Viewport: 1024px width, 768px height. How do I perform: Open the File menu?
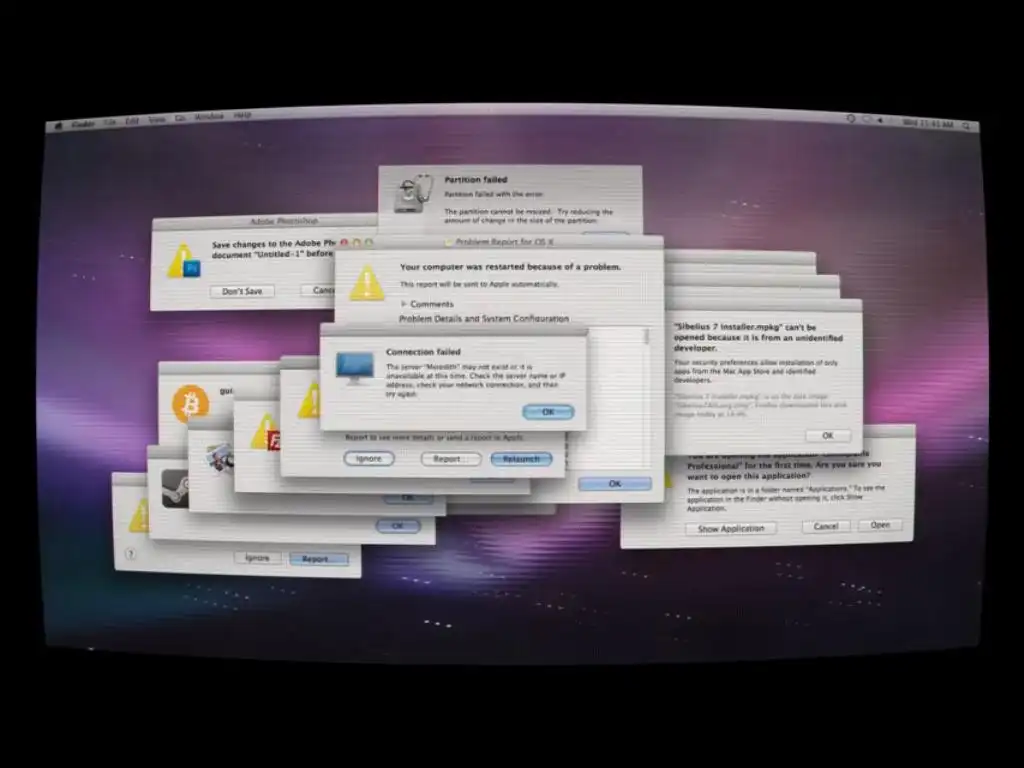(x=110, y=122)
